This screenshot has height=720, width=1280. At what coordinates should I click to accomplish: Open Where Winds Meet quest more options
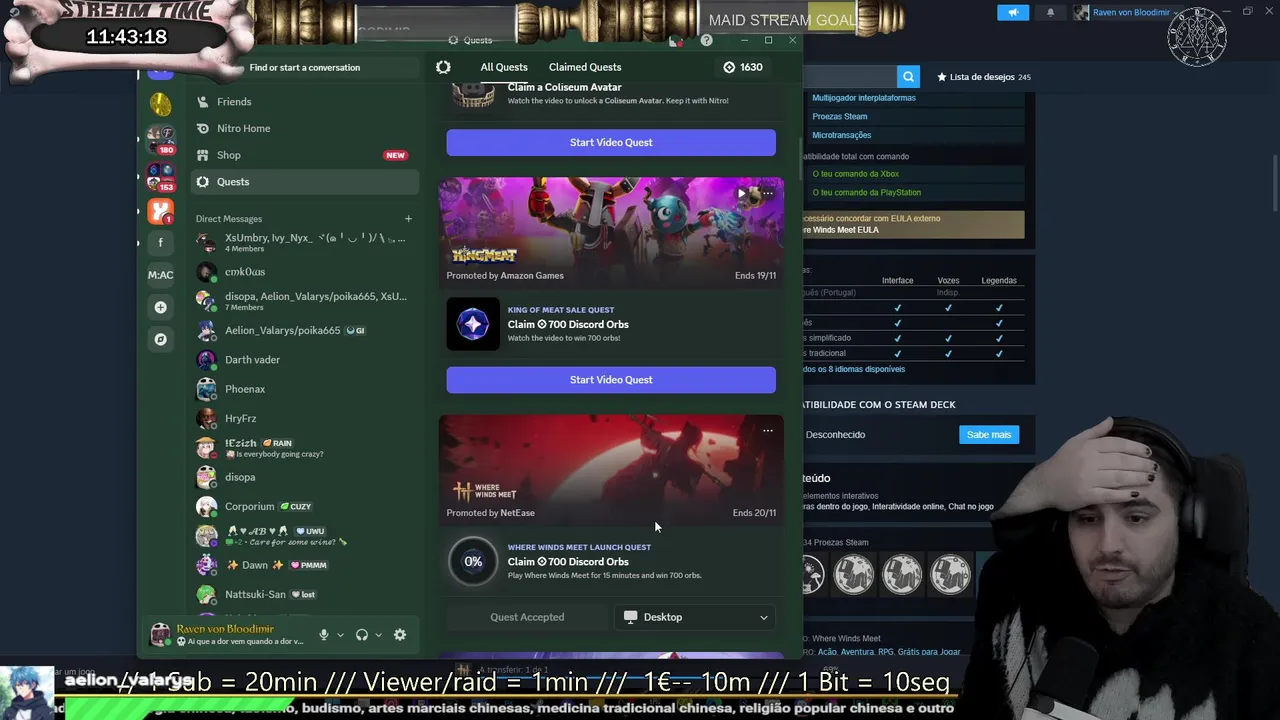[x=768, y=431]
